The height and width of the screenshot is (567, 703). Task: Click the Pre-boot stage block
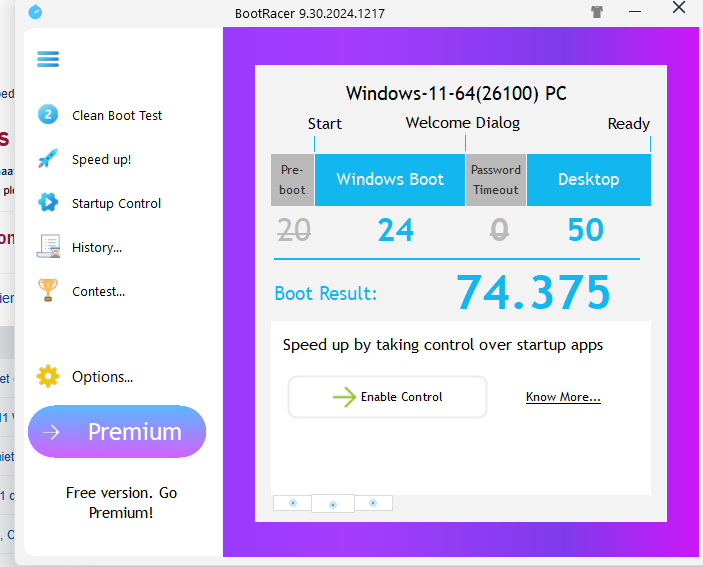click(292, 180)
